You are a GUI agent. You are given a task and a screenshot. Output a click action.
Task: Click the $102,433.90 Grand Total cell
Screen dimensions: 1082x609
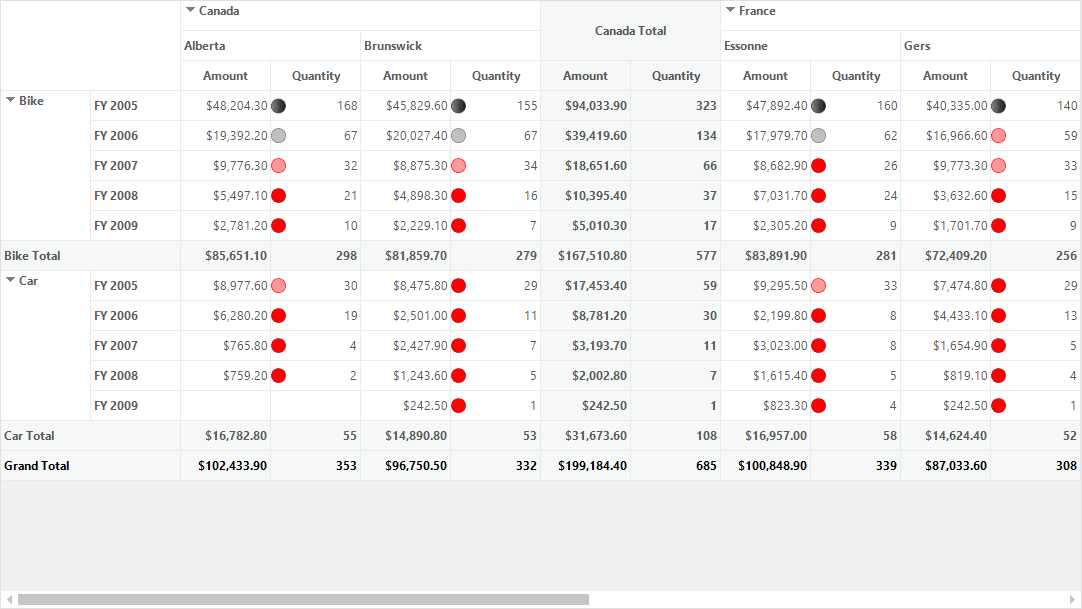(225, 466)
